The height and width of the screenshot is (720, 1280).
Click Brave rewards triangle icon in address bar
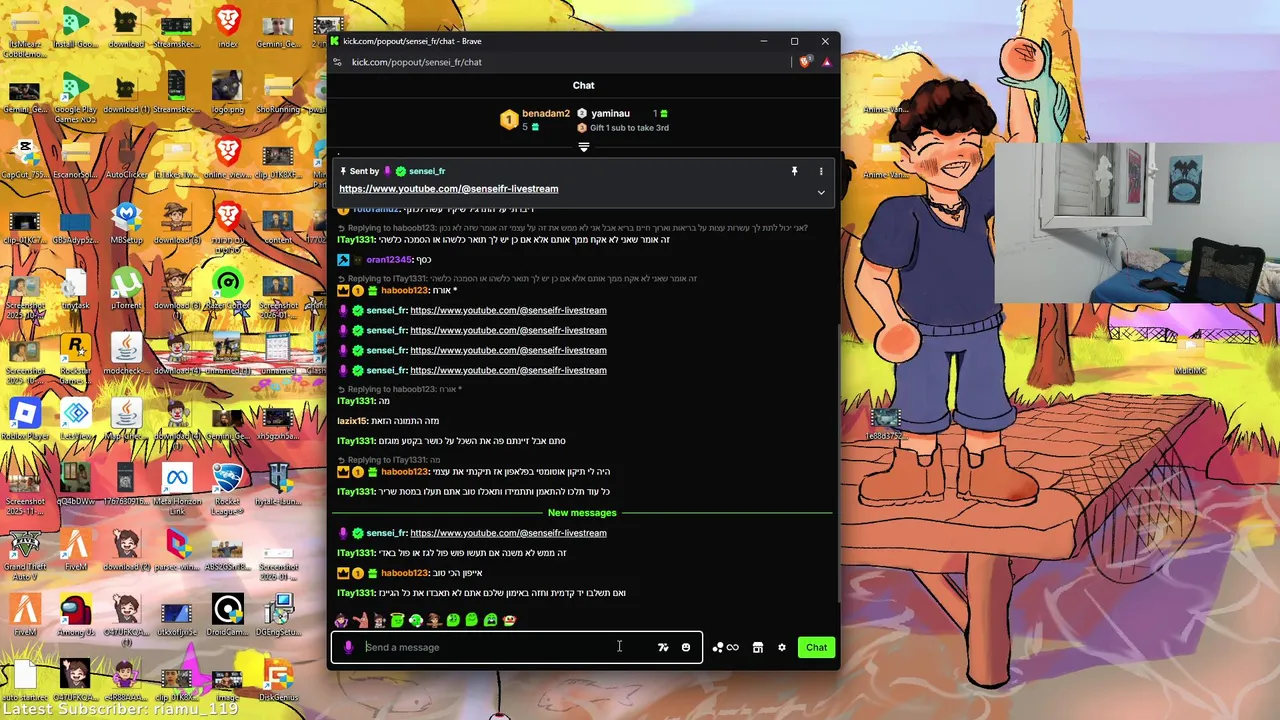[x=826, y=62]
